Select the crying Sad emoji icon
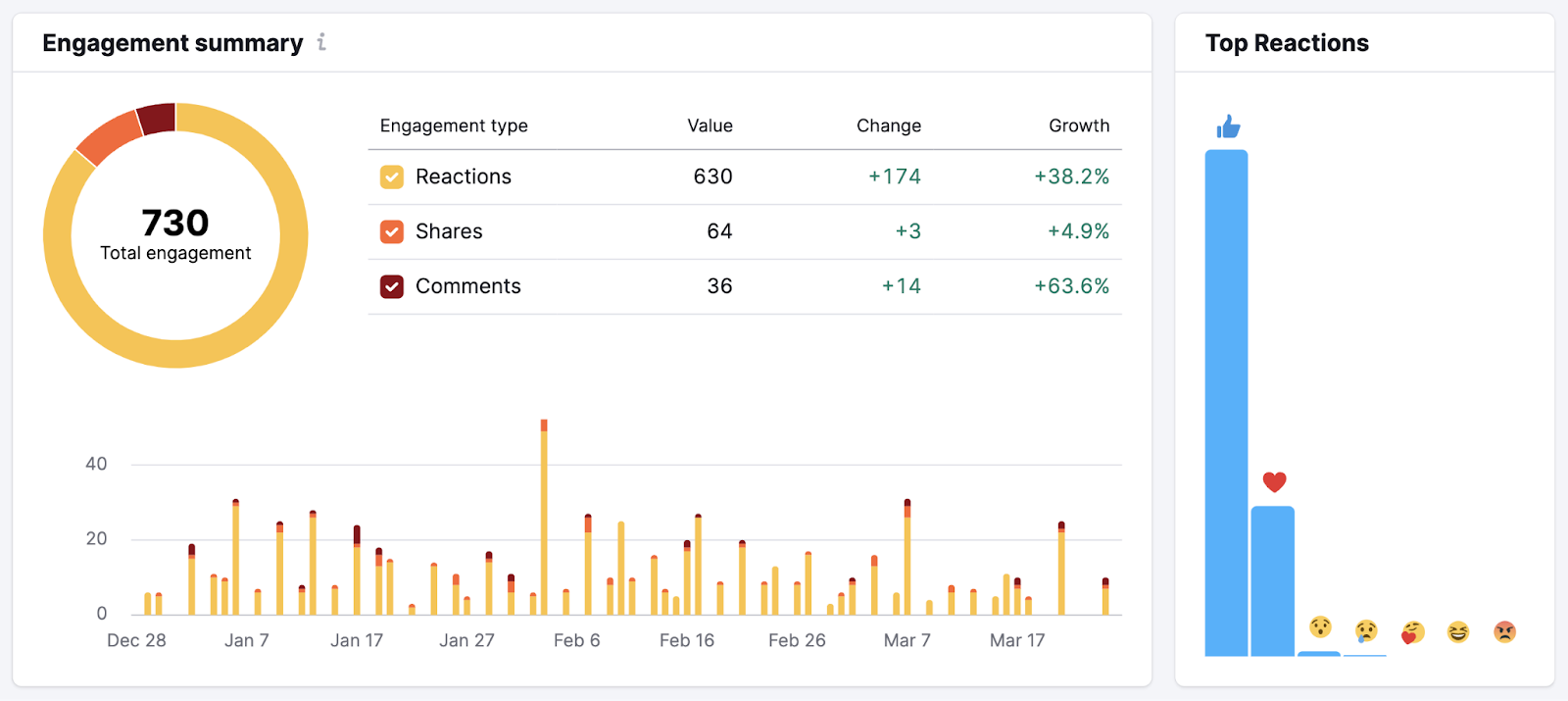 pos(1366,630)
